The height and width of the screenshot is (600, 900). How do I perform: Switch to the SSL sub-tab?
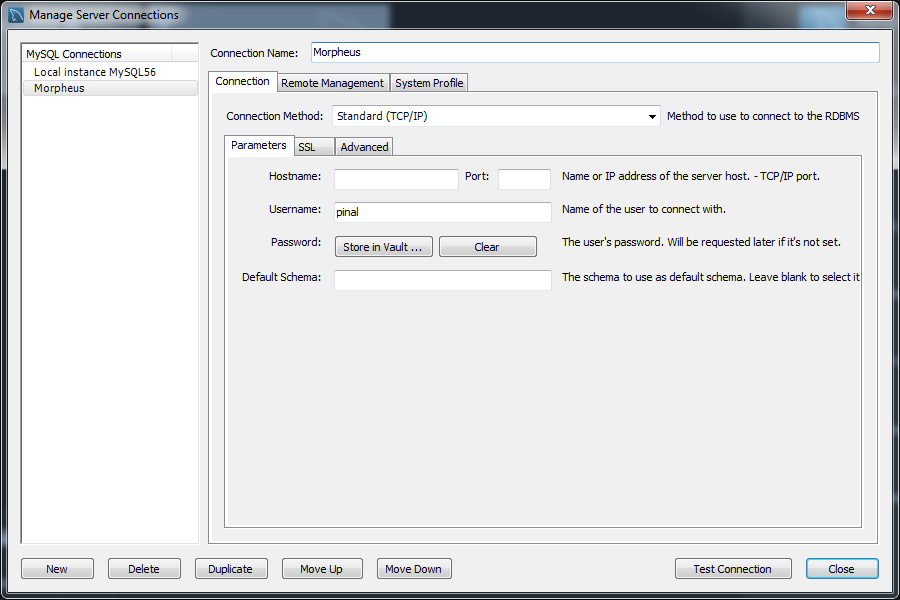(x=314, y=147)
